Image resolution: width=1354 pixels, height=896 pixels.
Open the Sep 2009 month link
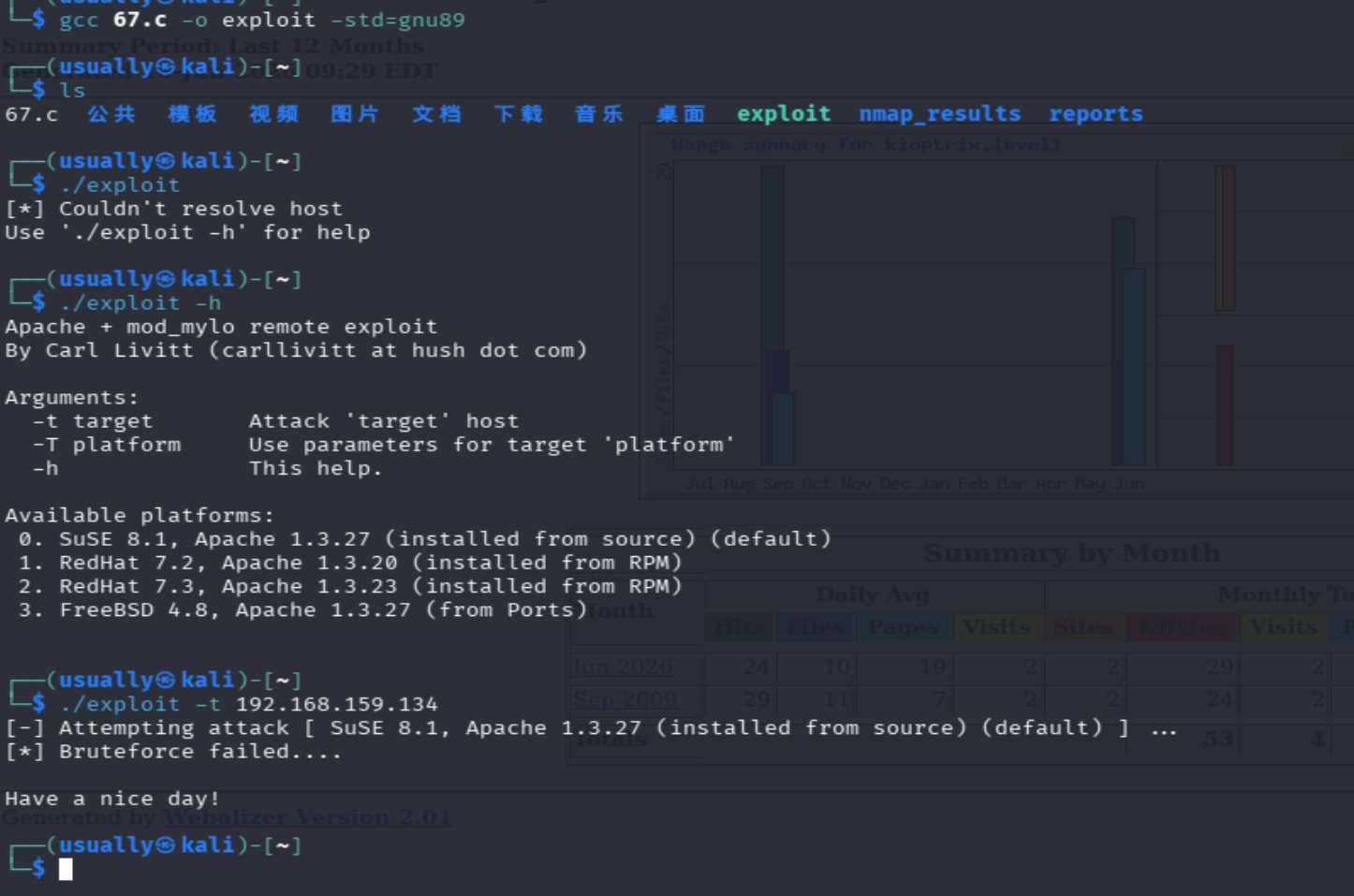coord(624,699)
